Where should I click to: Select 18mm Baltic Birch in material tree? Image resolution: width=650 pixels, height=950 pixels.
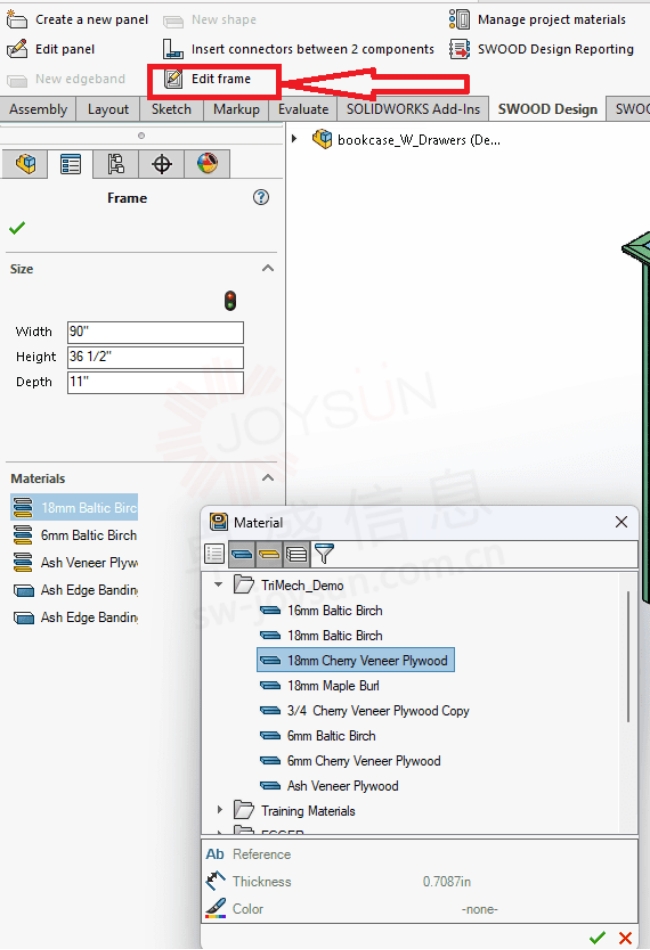[322, 636]
